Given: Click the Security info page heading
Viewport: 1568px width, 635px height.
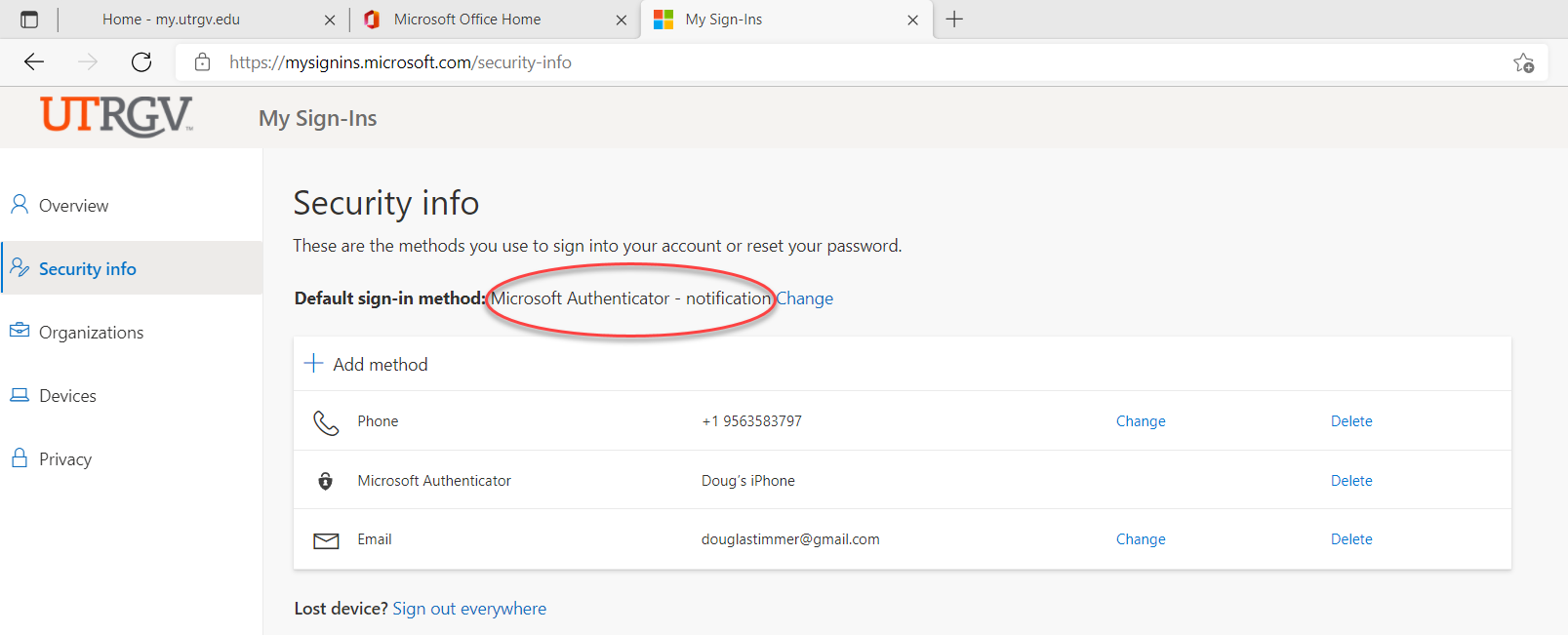Looking at the screenshot, I should pyautogui.click(x=386, y=203).
